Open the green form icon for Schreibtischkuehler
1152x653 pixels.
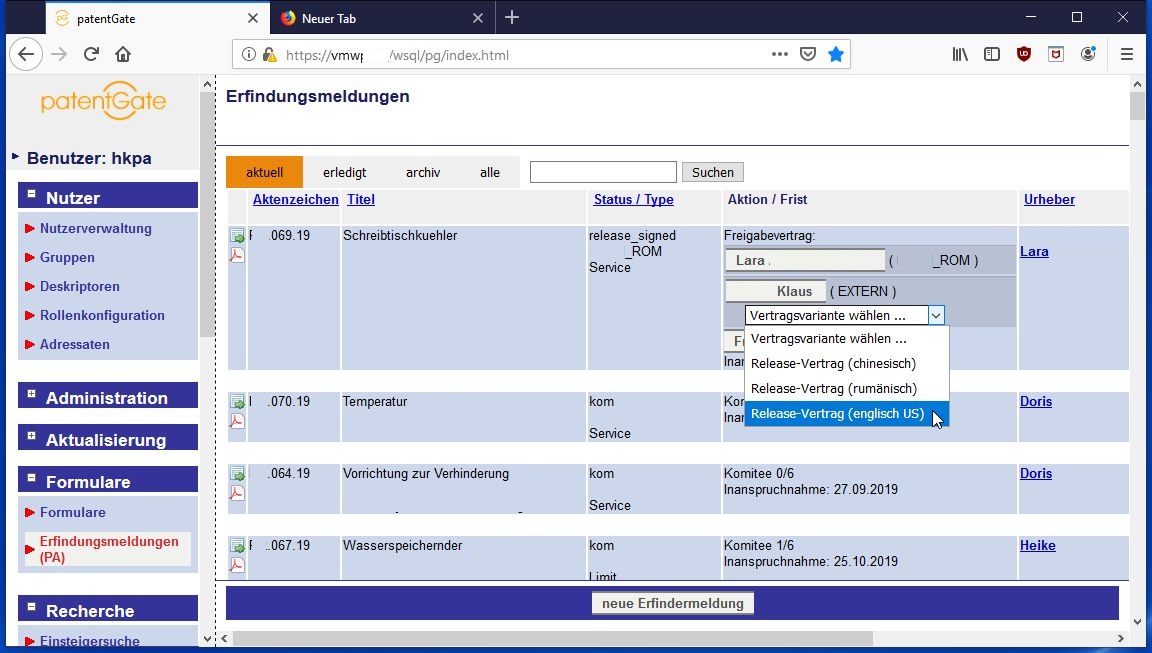[237, 236]
